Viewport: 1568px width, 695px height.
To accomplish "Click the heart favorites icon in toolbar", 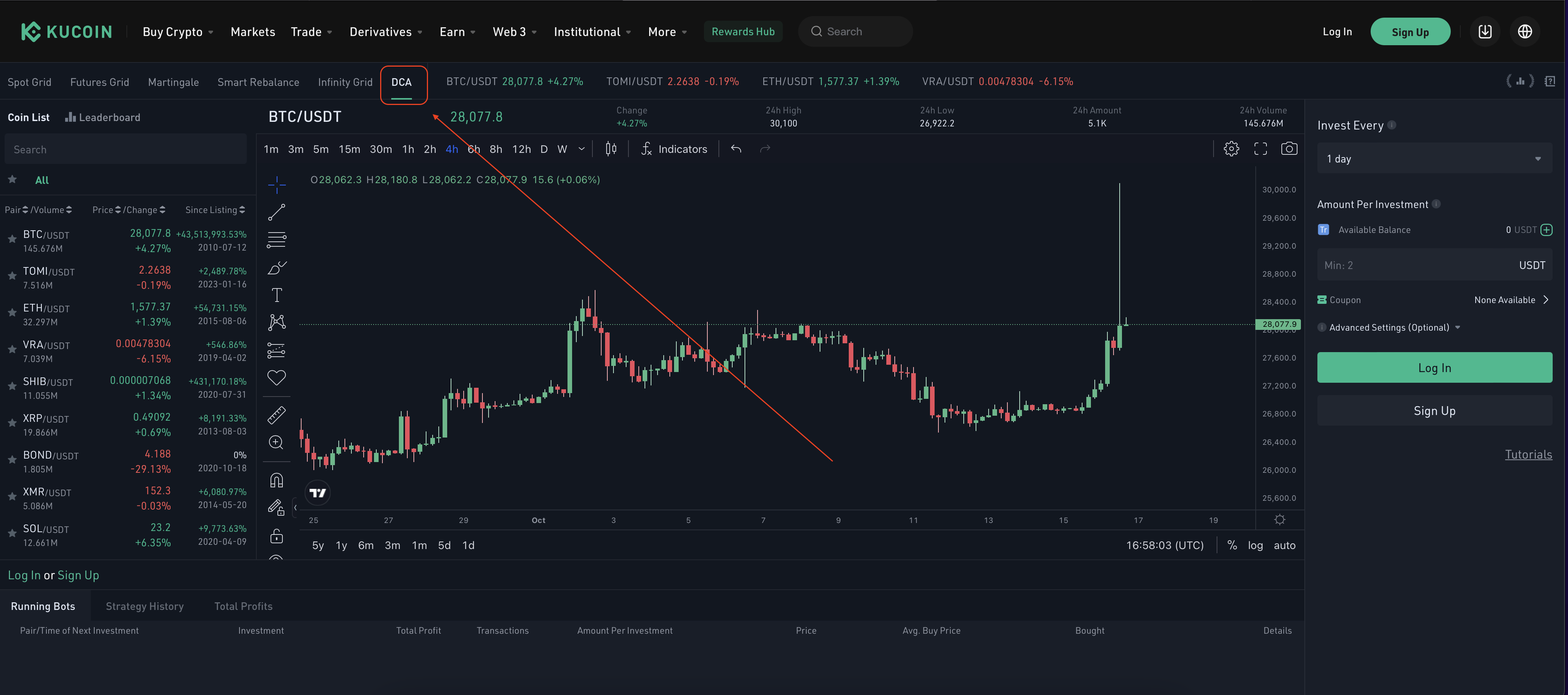I will (276, 377).
